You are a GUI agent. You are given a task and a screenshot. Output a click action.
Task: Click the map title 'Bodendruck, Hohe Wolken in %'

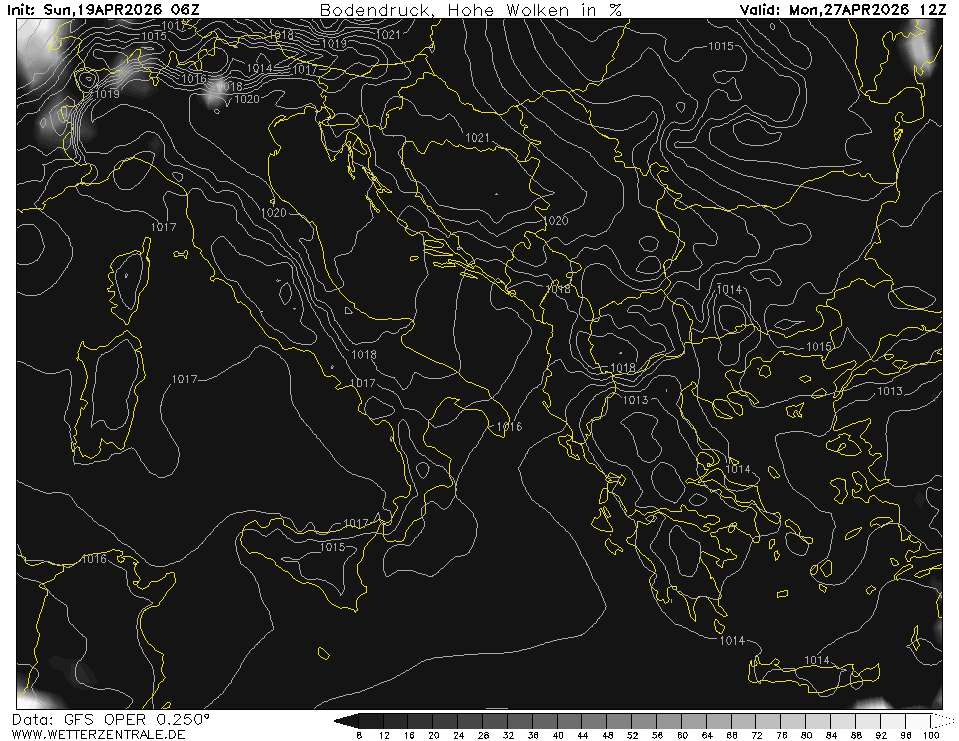click(x=470, y=9)
